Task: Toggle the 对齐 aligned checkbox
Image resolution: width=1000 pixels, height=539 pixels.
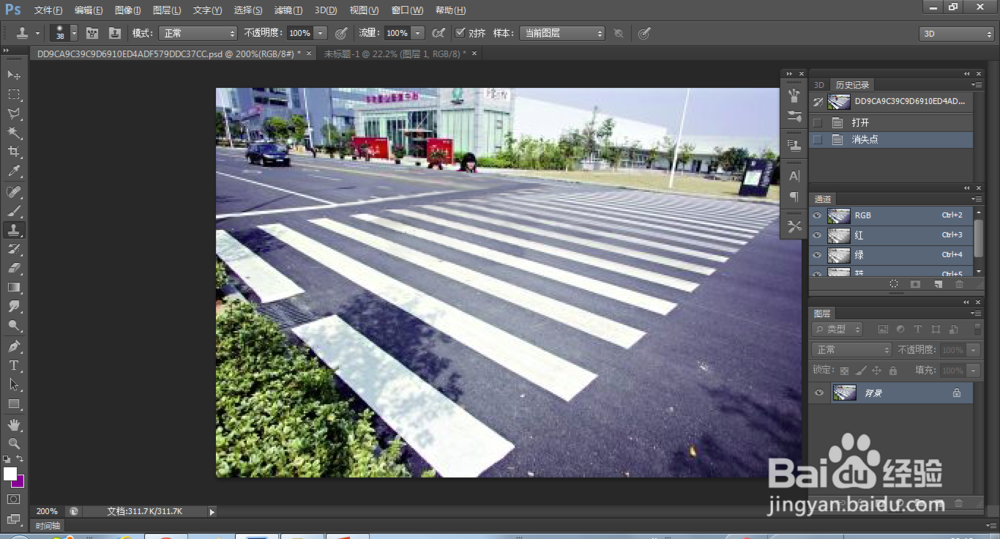Action: (460, 33)
